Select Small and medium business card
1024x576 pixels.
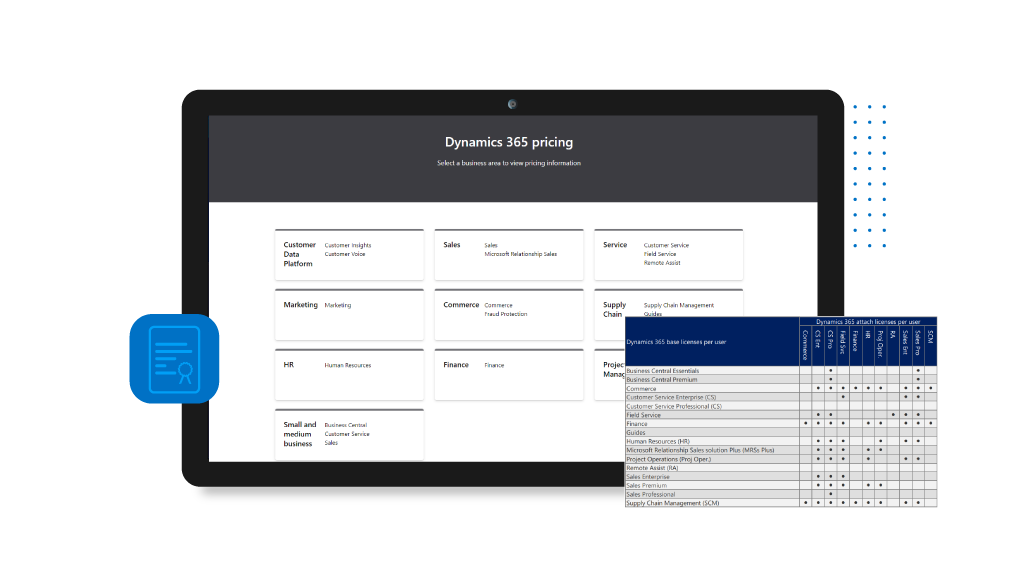tap(349, 434)
